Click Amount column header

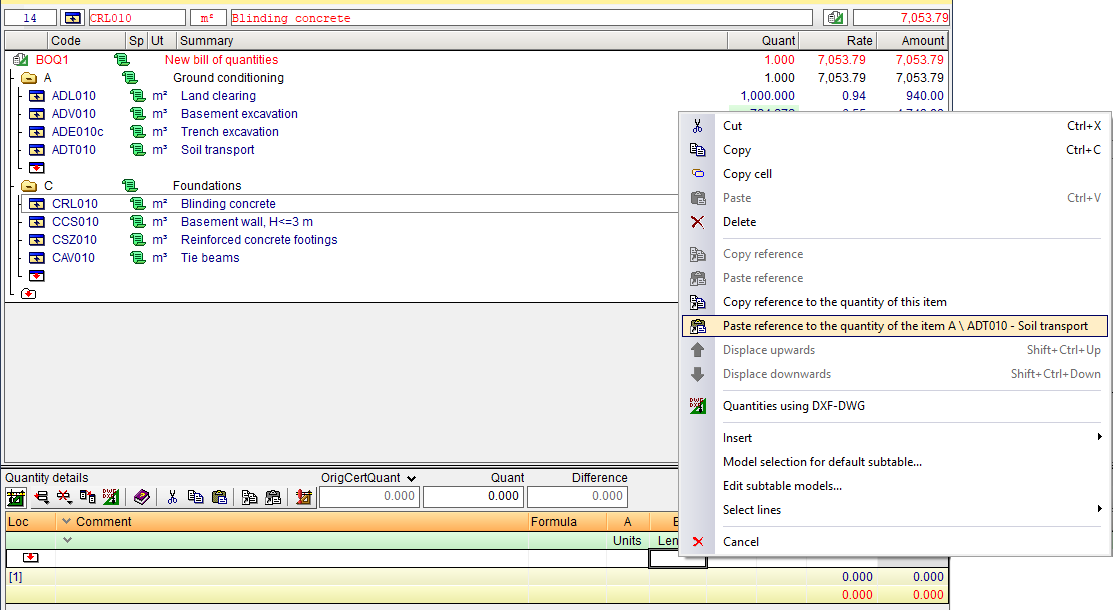coord(913,40)
